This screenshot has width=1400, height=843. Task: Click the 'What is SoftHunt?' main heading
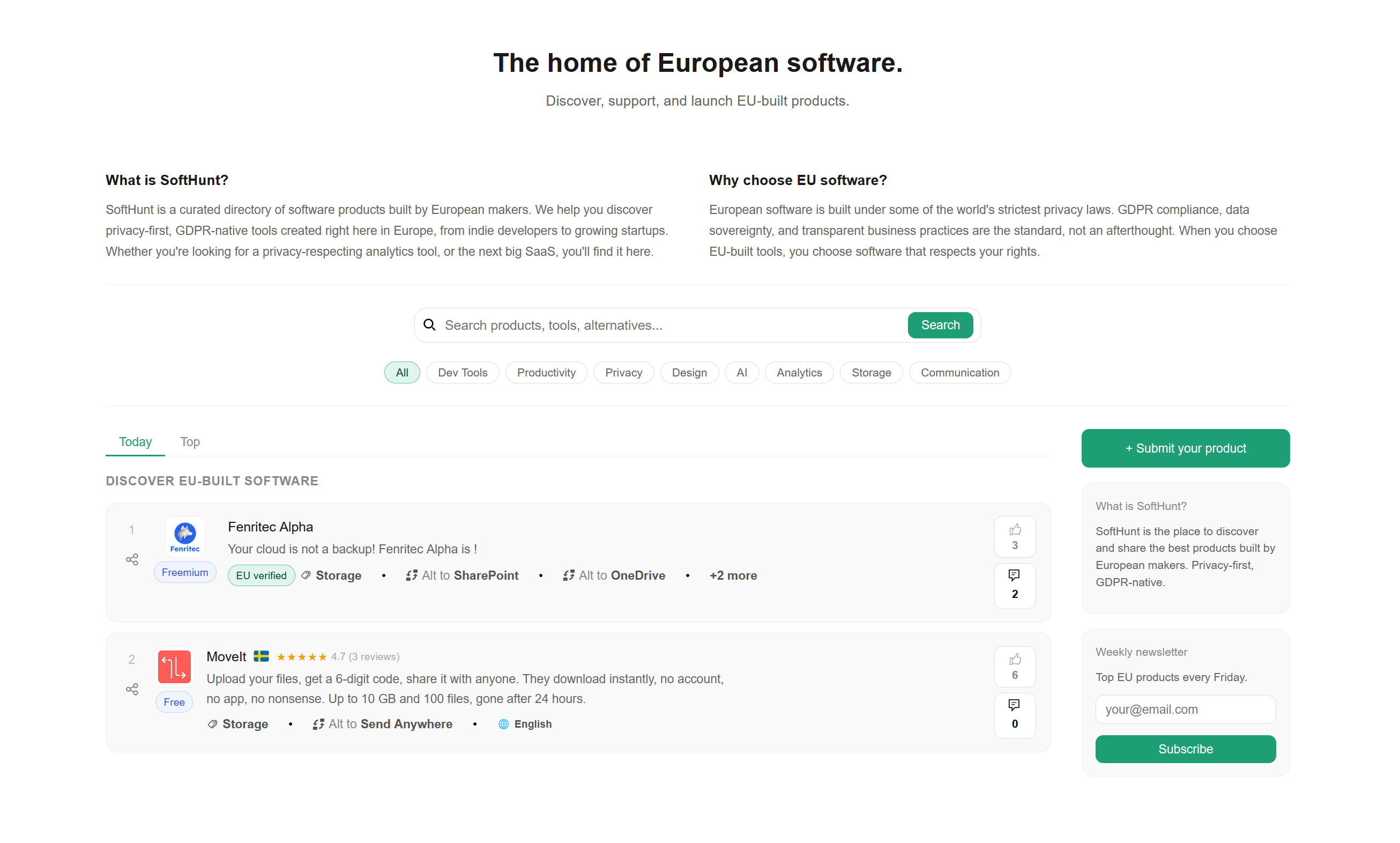167,181
